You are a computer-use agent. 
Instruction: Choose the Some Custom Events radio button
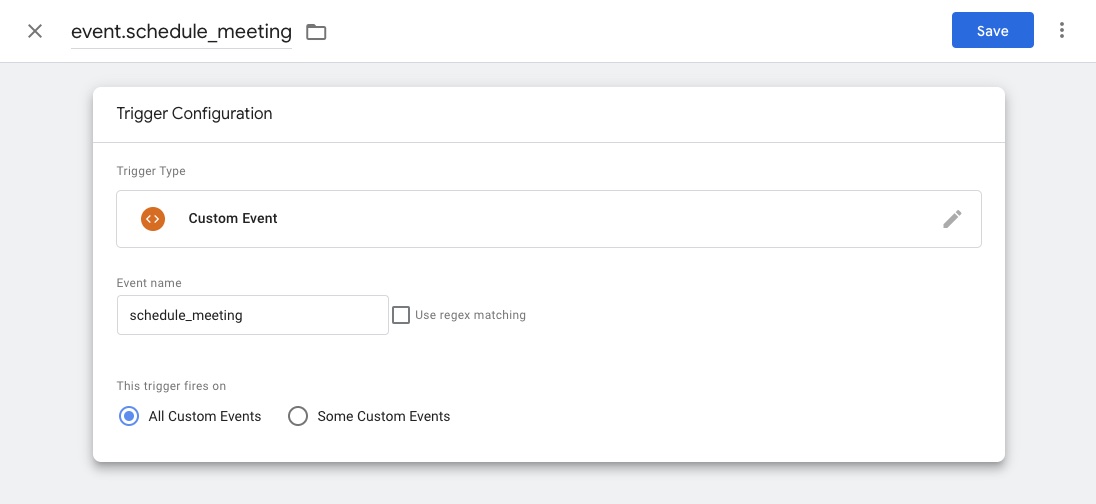pos(298,416)
